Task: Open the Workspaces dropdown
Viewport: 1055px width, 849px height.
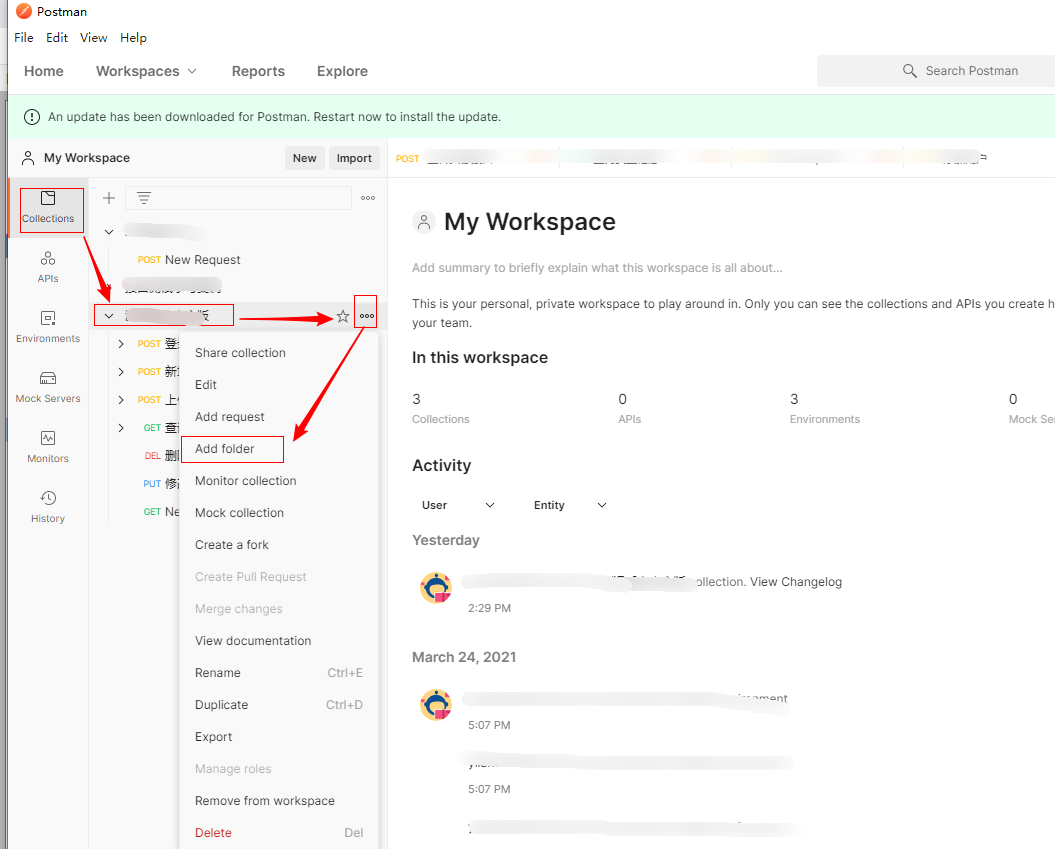Action: [x=146, y=71]
